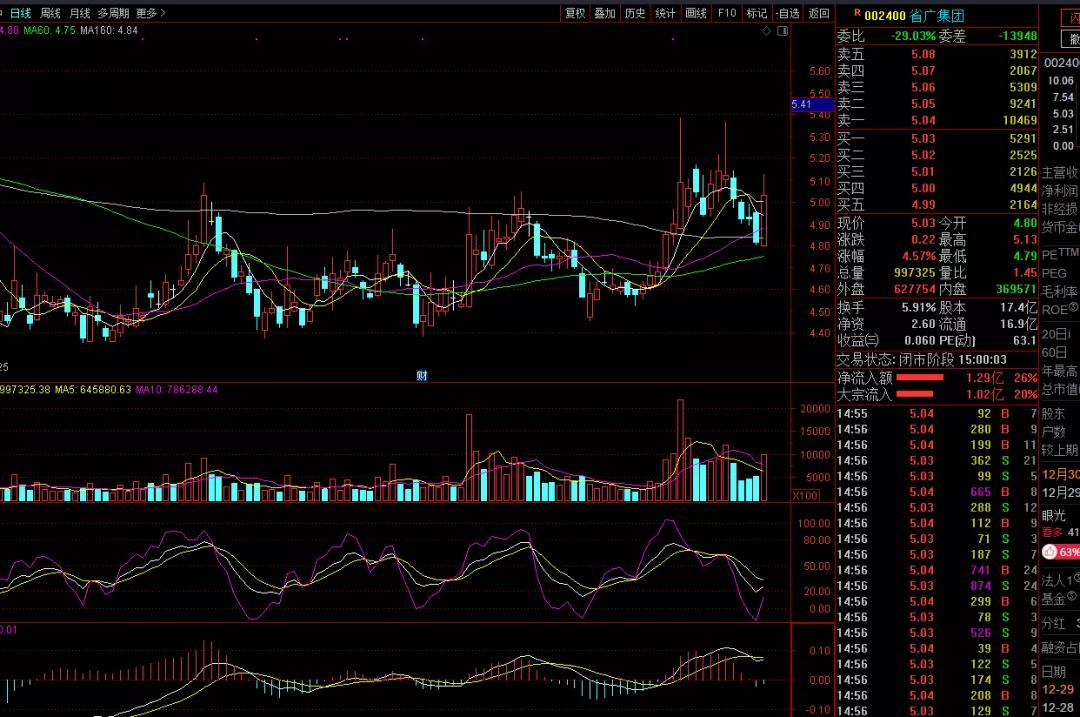Image resolution: width=1080 pixels, height=717 pixels.
Task: Click the 统计 statistics button
Action: (x=665, y=13)
